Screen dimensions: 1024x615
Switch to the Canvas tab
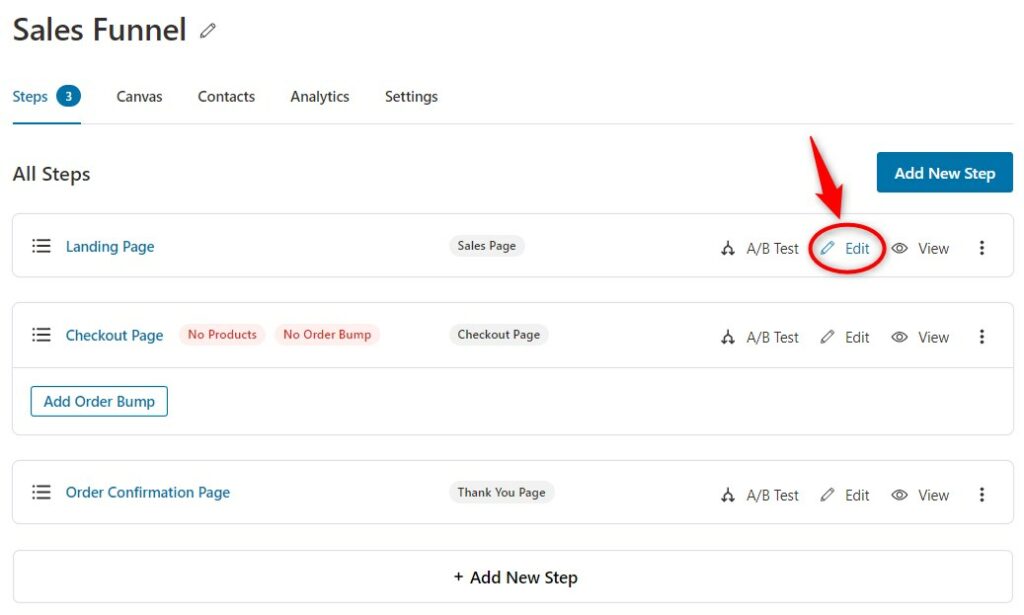(139, 97)
